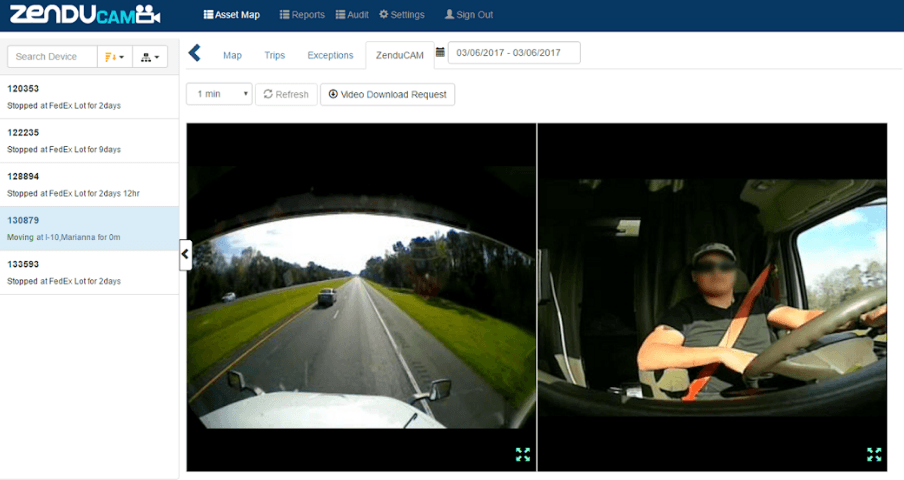Select device 130879
The height and width of the screenshot is (480, 904).
pos(89,228)
